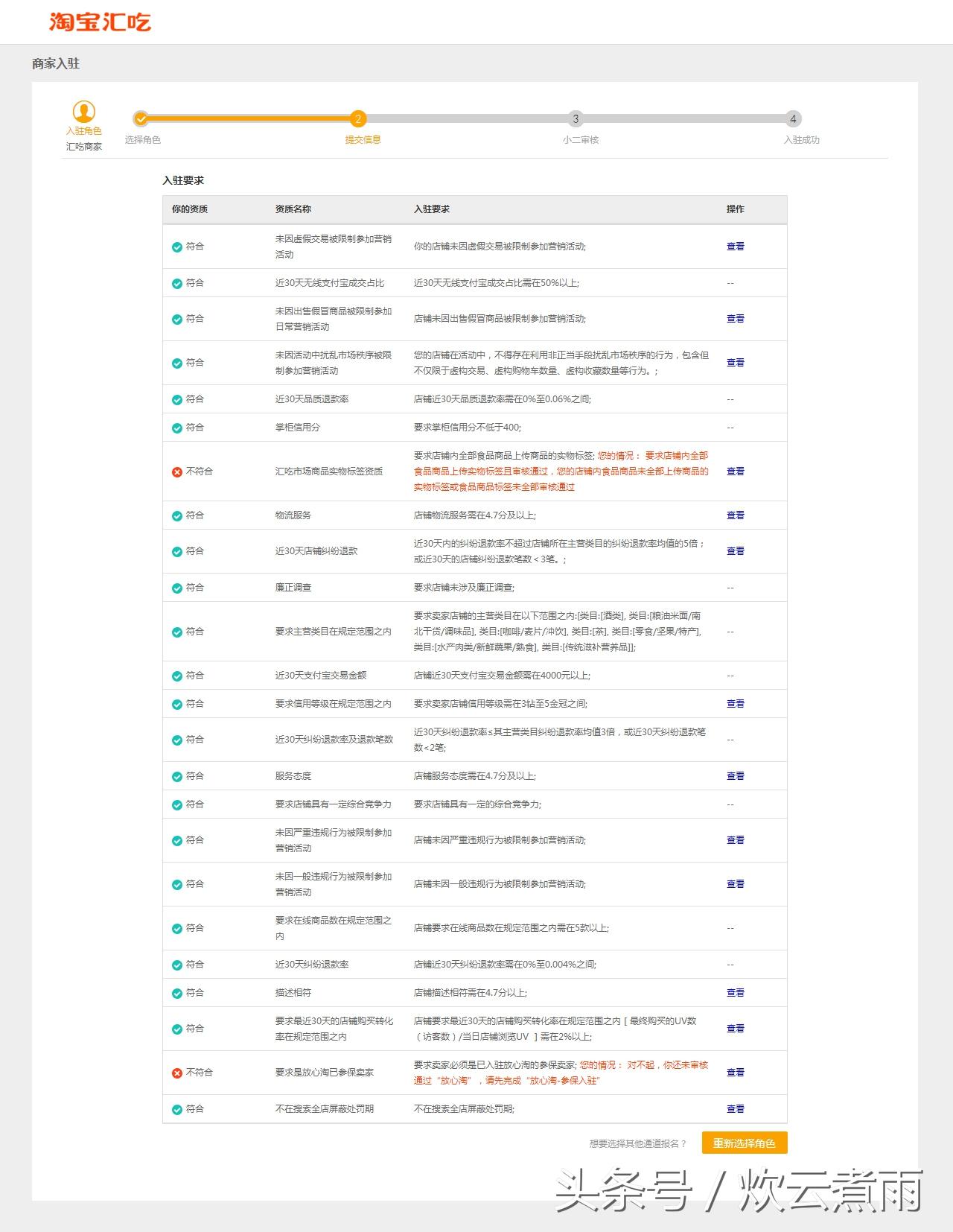Open 查看 link for 汇吃市场商品实物标签资质
The height and width of the screenshot is (1232, 953).
click(x=735, y=471)
